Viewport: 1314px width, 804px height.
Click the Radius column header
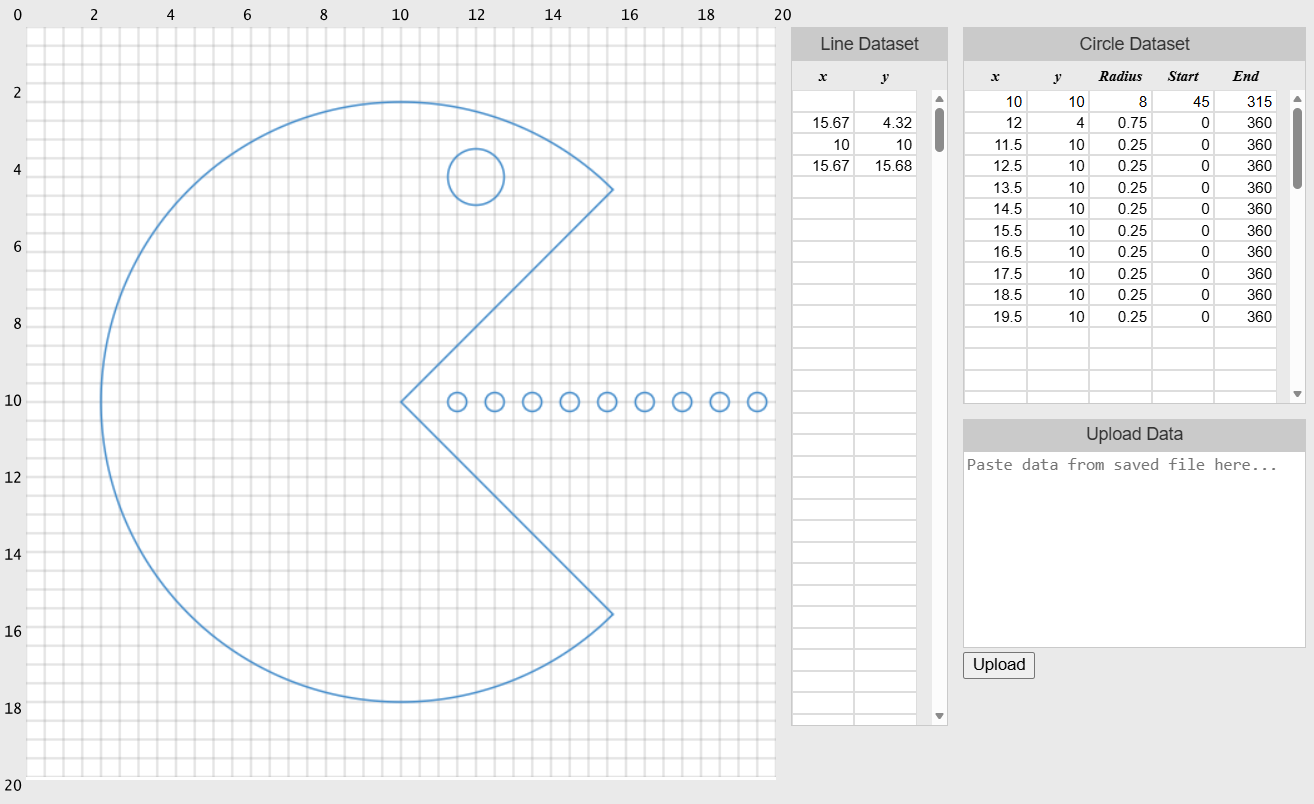1119,76
